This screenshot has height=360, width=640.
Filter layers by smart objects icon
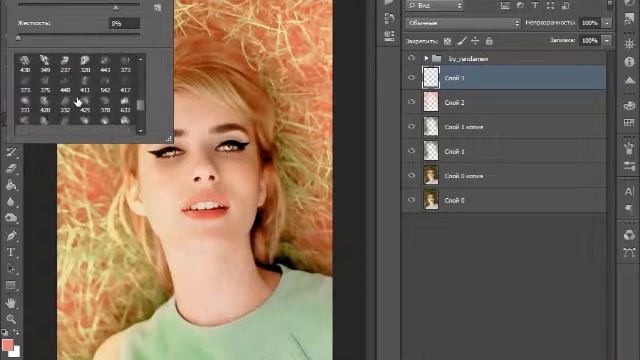click(565, 5)
